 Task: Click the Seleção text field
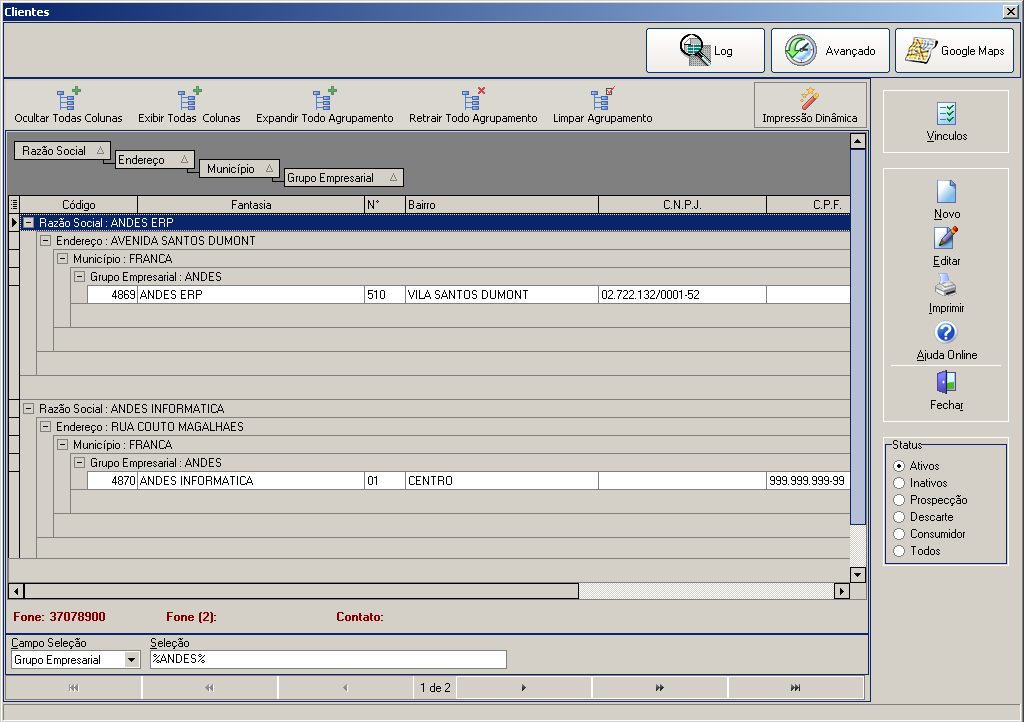point(327,660)
